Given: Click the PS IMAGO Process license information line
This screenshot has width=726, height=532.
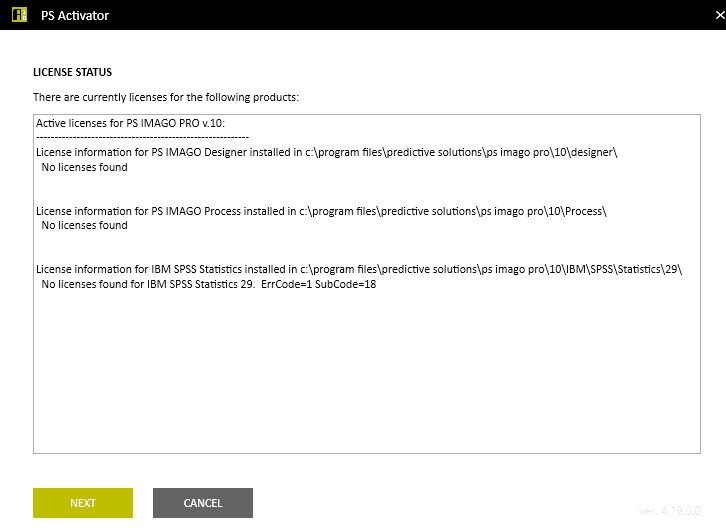Looking at the screenshot, I should [321, 211].
